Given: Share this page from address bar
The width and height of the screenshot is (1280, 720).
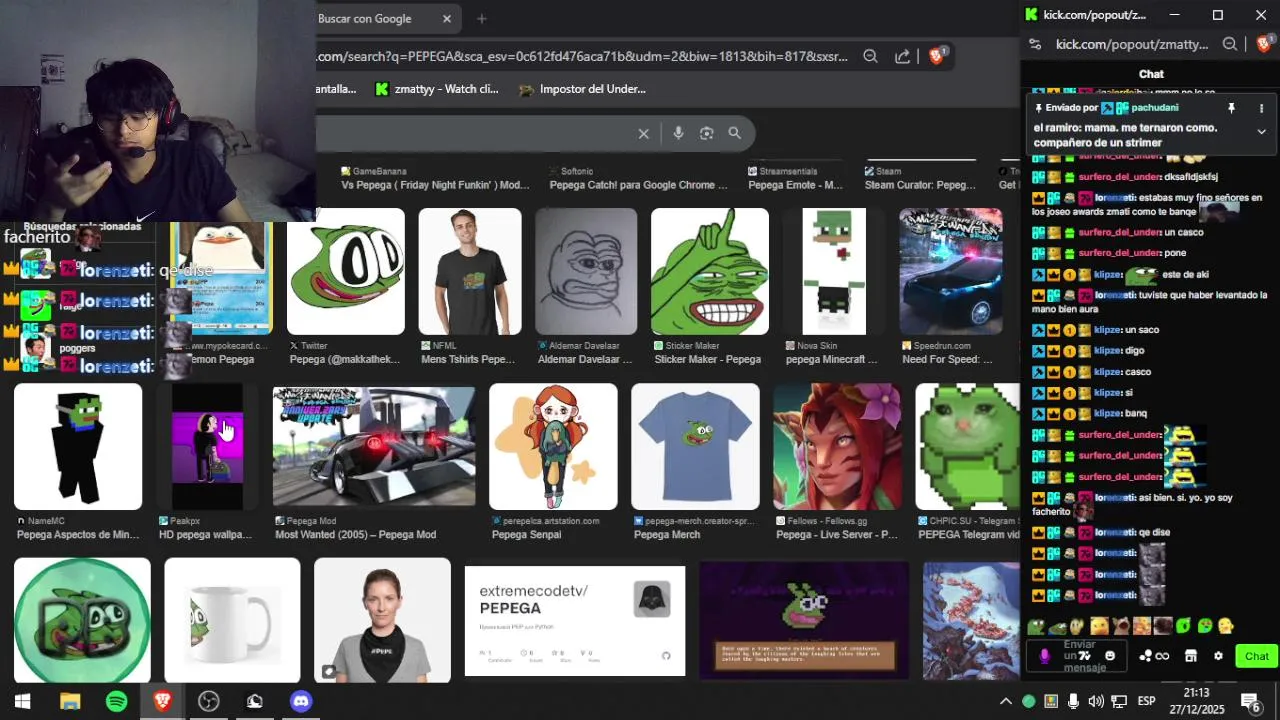Looking at the screenshot, I should pyautogui.click(x=902, y=57).
